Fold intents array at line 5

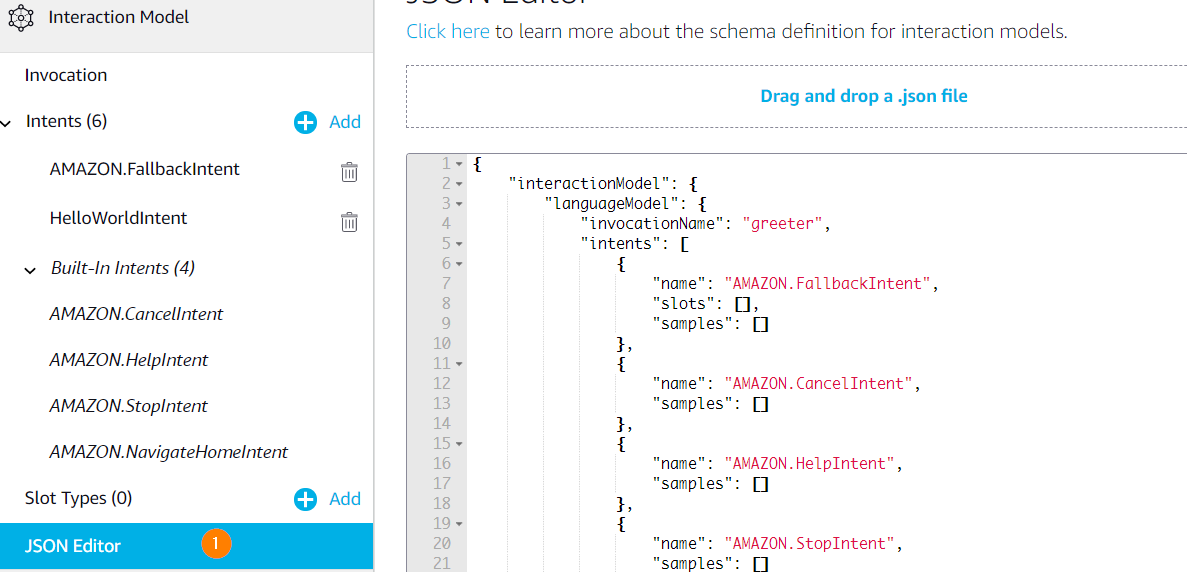click(460, 244)
